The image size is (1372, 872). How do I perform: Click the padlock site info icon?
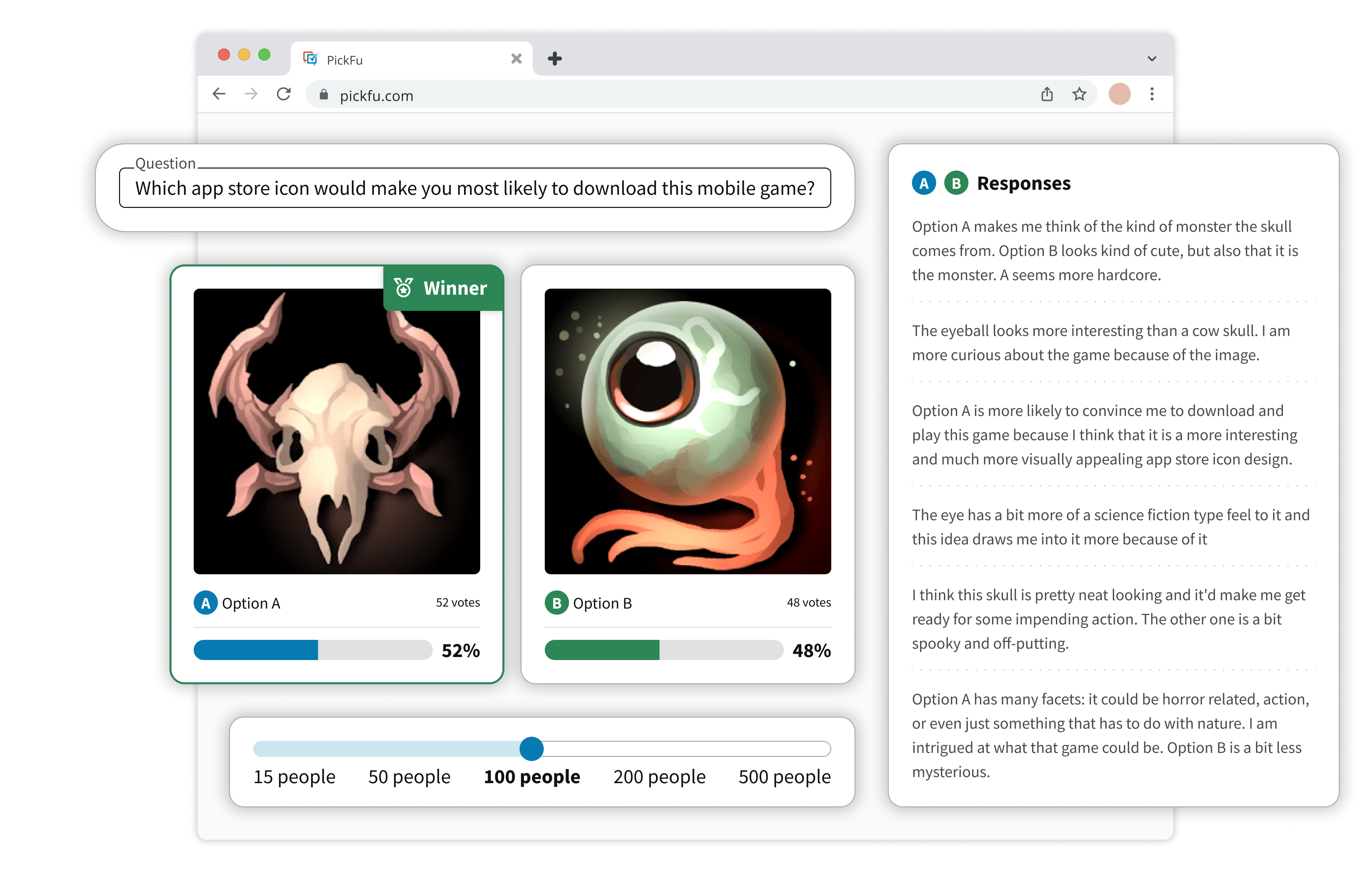click(x=323, y=95)
